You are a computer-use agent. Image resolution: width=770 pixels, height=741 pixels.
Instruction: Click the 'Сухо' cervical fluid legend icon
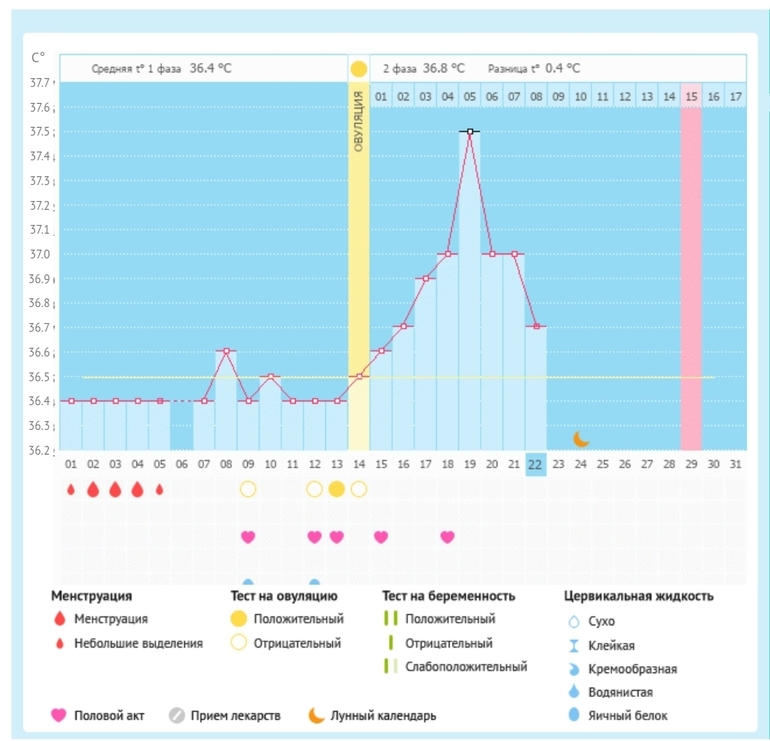pyautogui.click(x=573, y=621)
